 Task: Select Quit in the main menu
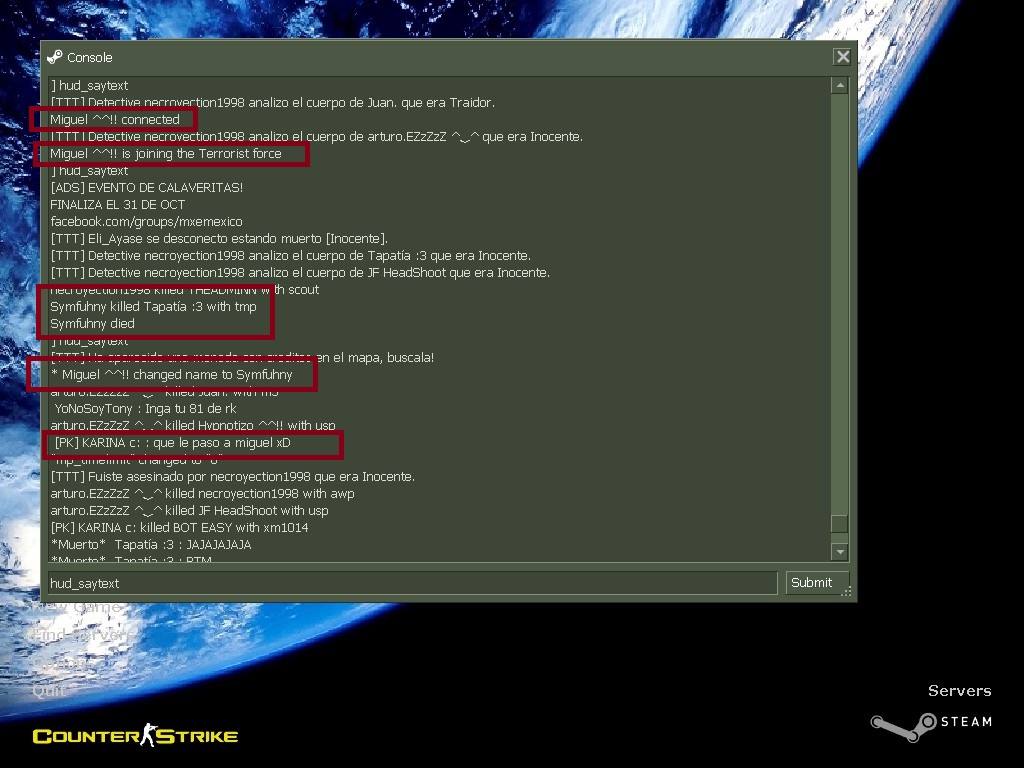click(48, 690)
